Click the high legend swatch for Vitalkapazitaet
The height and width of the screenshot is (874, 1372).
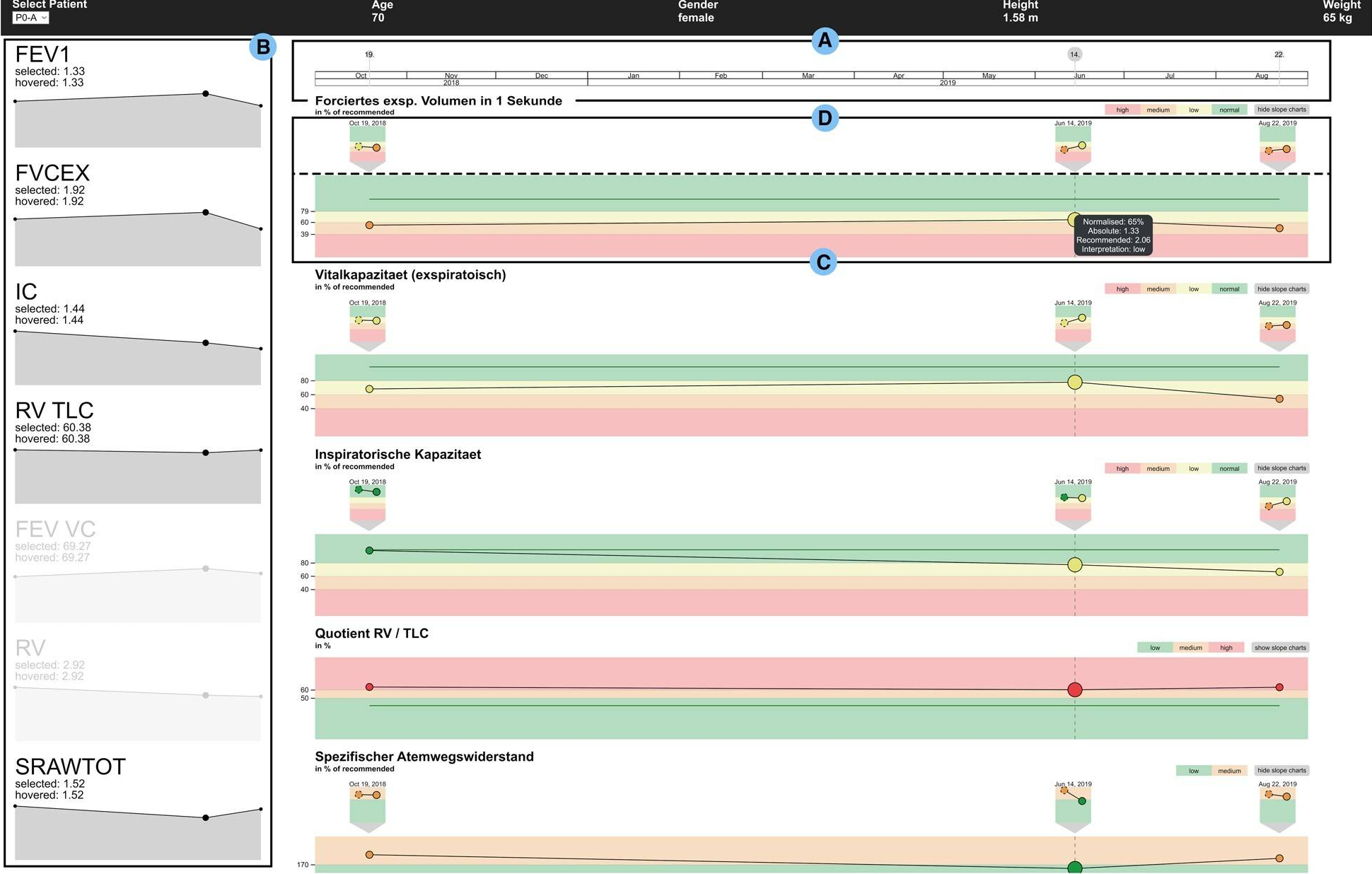click(x=1122, y=289)
